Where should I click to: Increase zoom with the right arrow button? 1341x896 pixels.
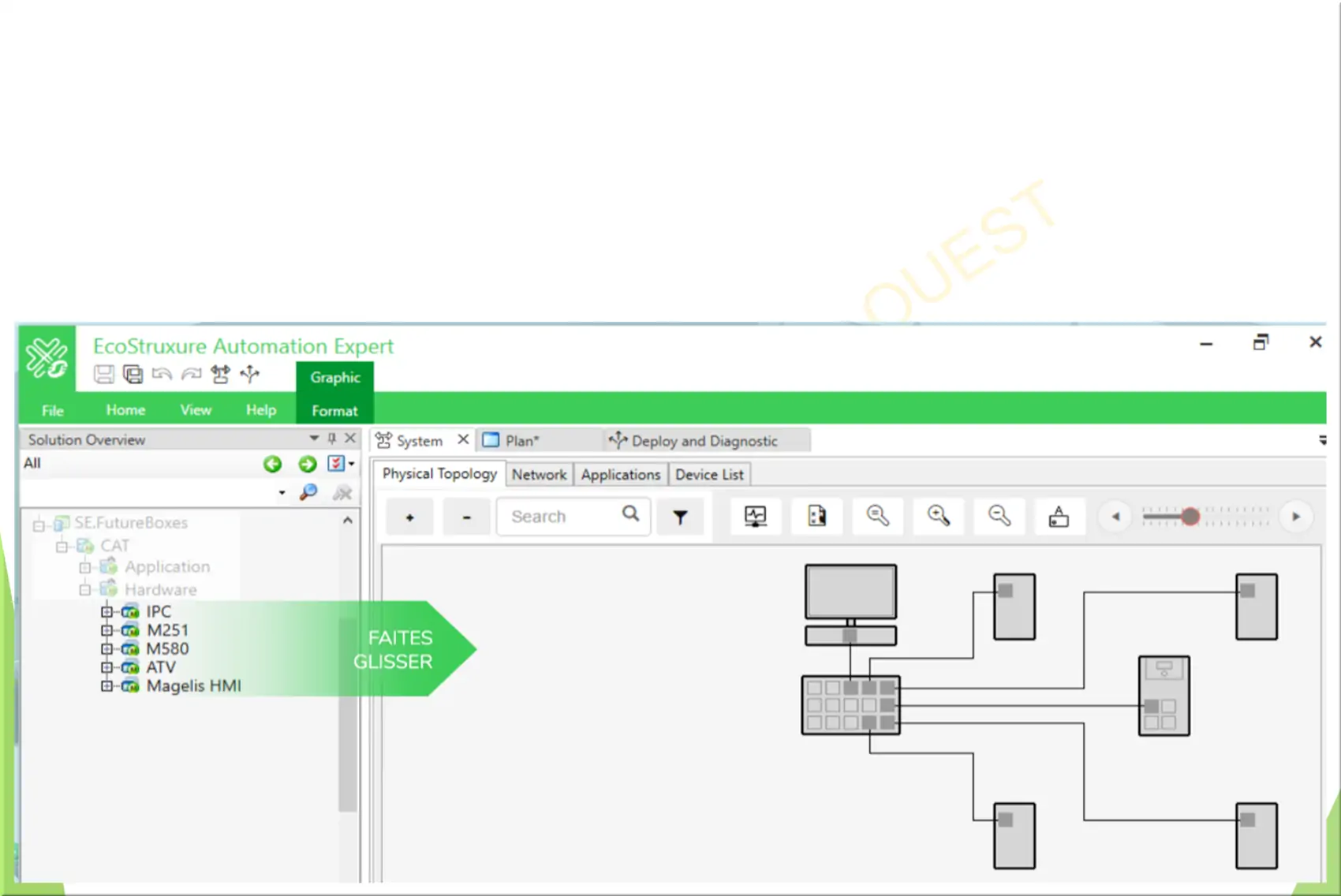point(1296,517)
